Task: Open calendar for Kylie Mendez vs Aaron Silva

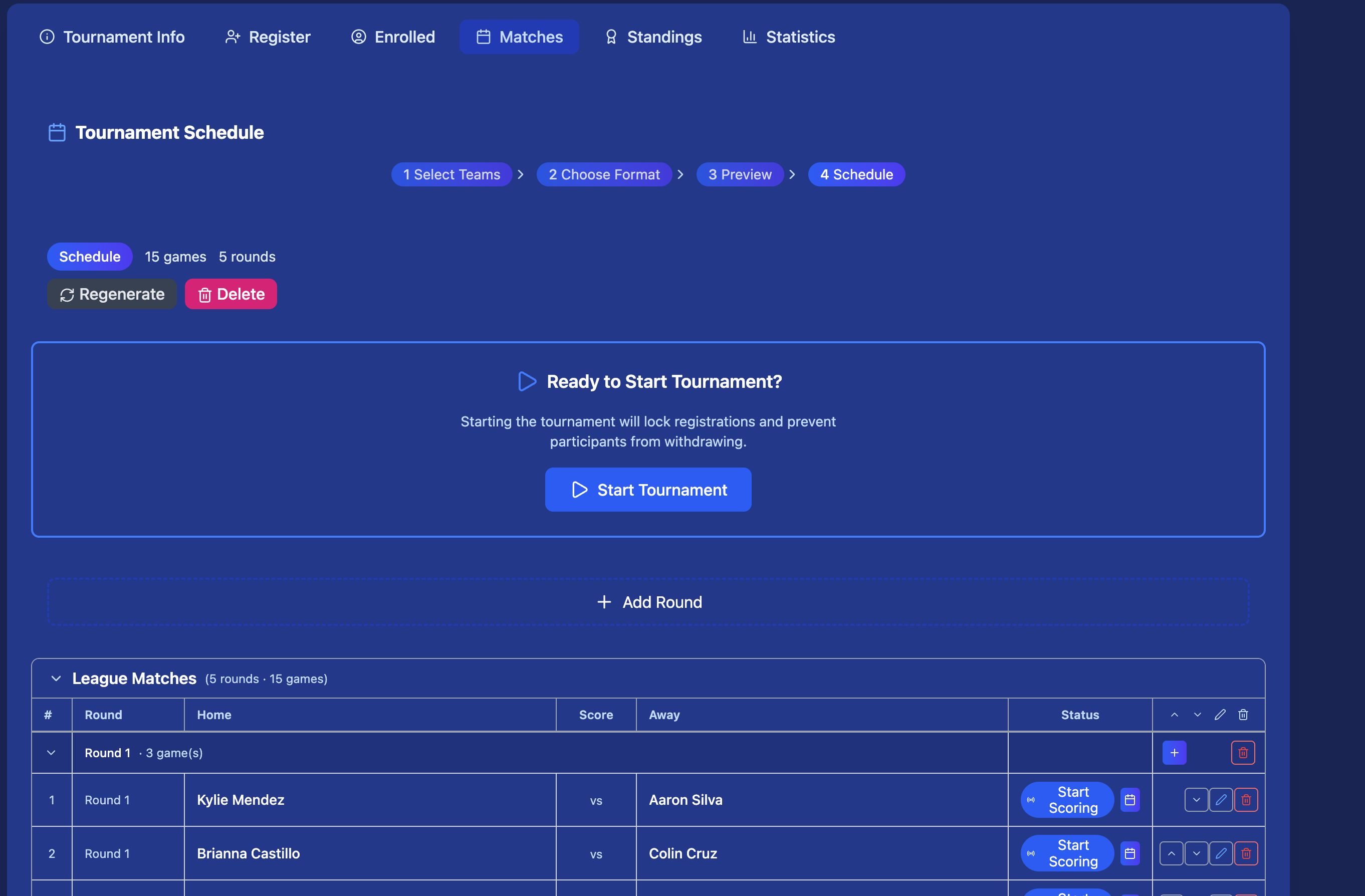Action: point(1130,800)
